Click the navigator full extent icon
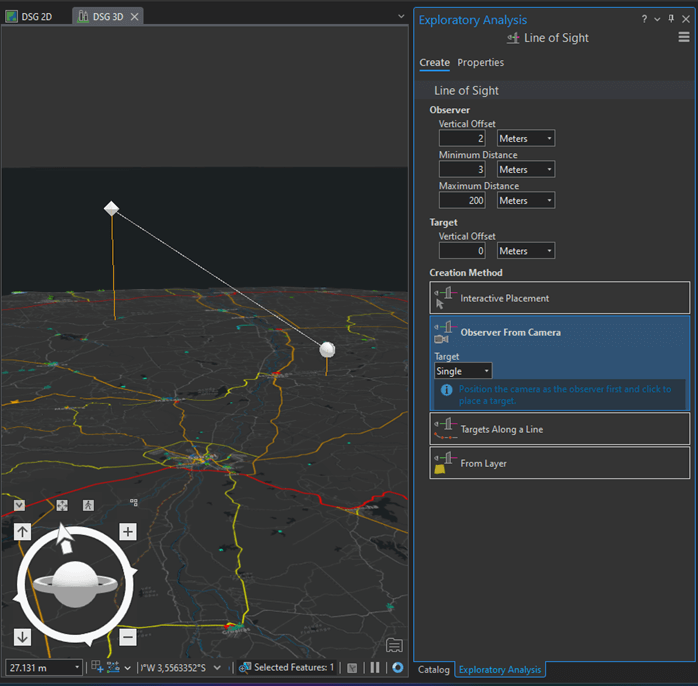This screenshot has width=698, height=686. (62, 506)
